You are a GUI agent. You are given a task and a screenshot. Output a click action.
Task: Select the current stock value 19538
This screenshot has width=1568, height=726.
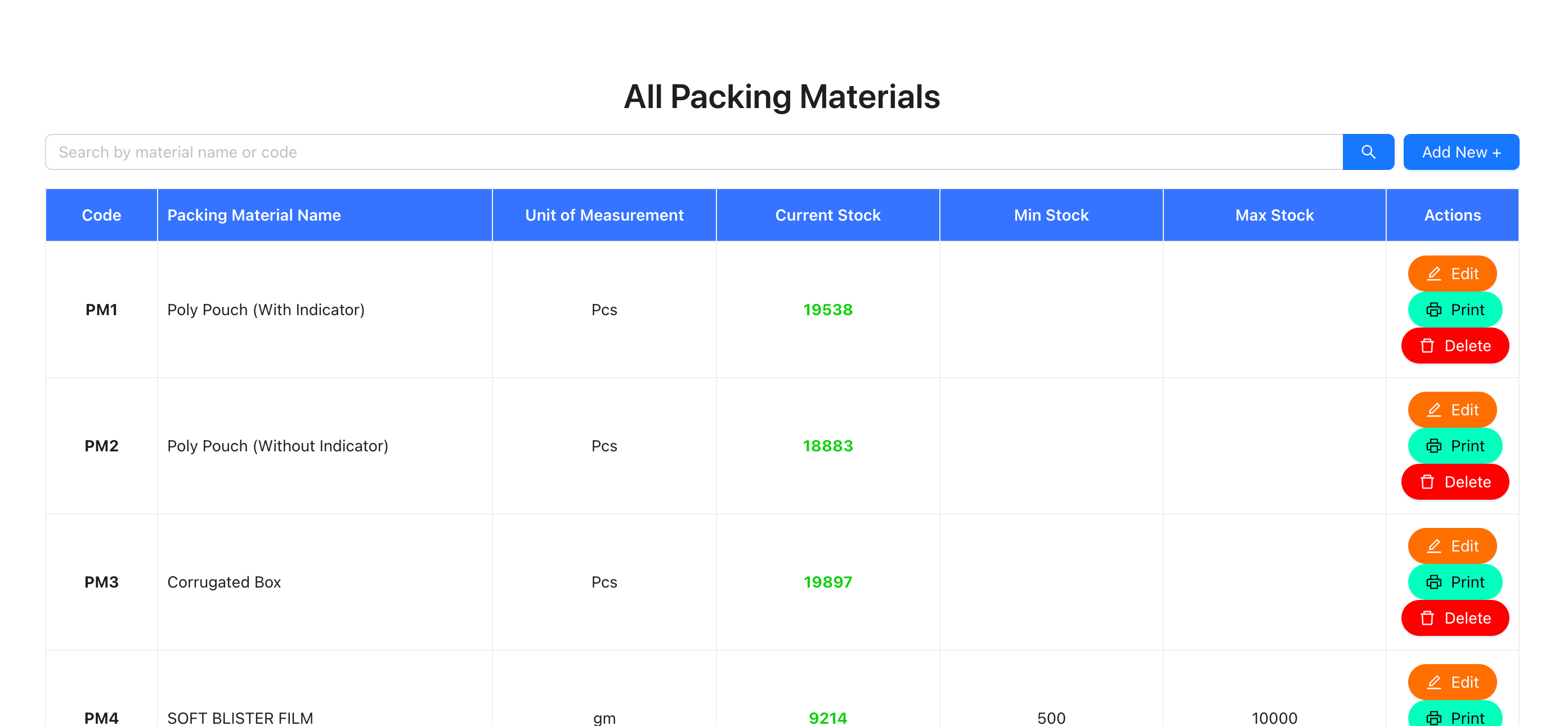coord(828,309)
